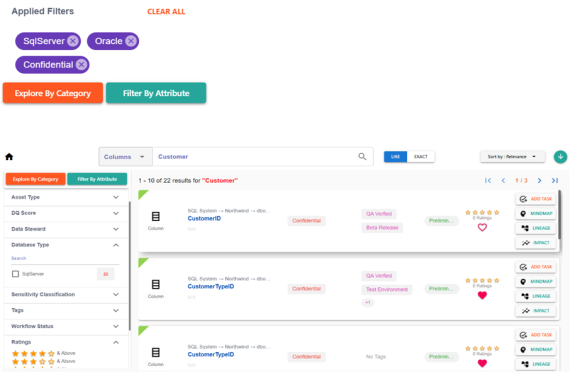Viewport: 570px width, 375px height.
Task: Click the Database Type search box
Action: tap(65, 258)
